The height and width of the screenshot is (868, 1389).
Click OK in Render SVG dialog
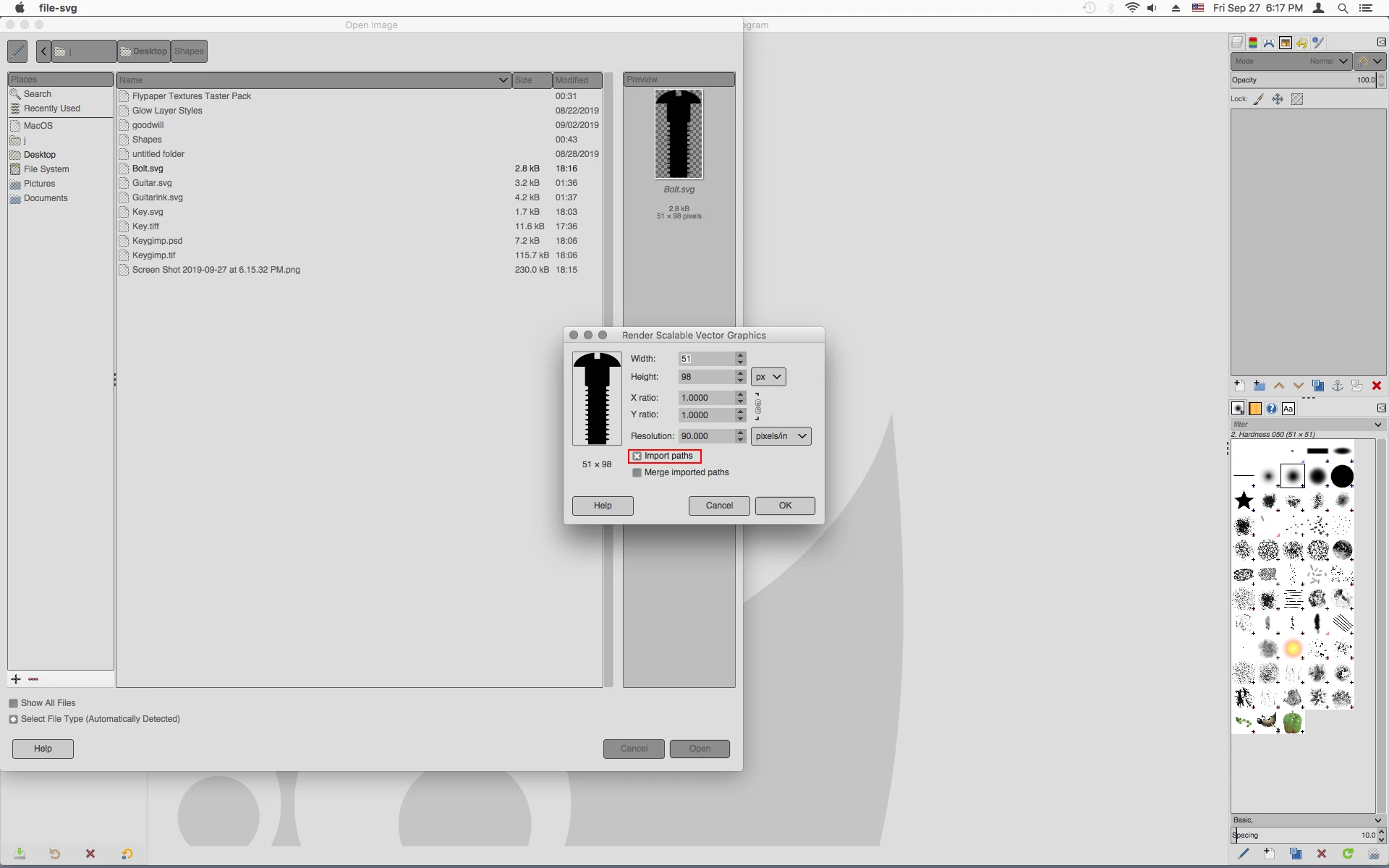785,506
